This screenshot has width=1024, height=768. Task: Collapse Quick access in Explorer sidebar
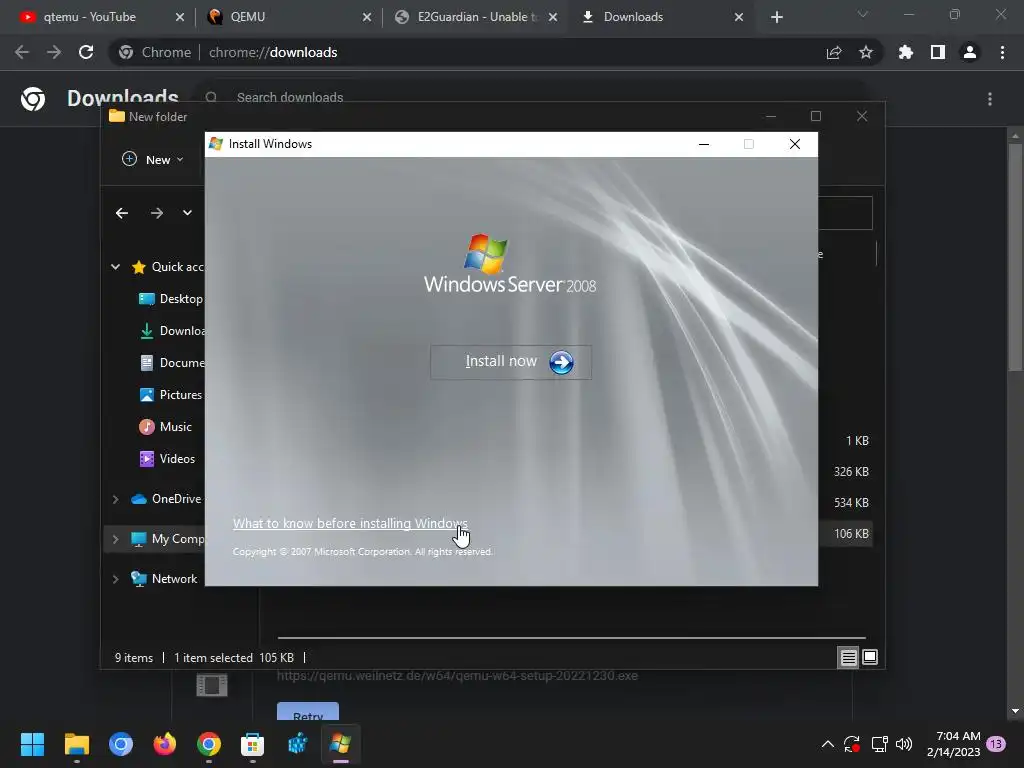click(116, 266)
